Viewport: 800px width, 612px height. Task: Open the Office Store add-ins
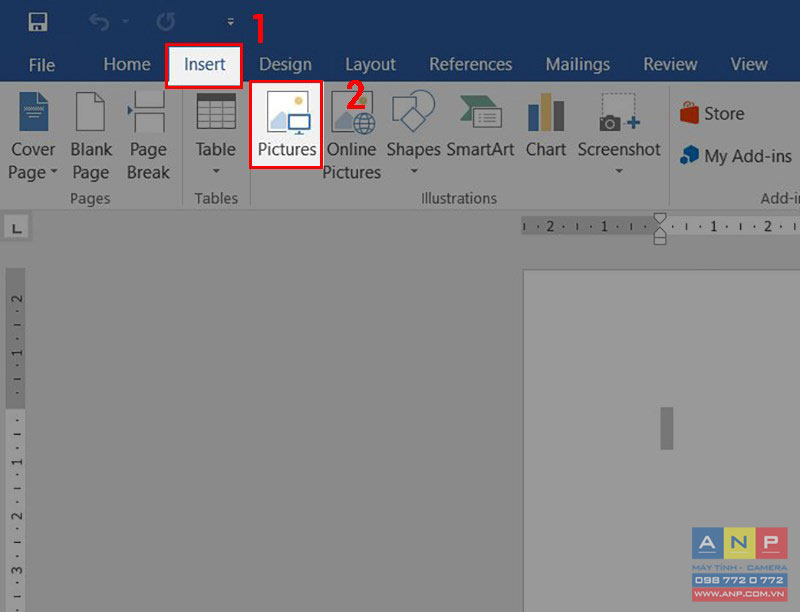pyautogui.click(x=712, y=113)
